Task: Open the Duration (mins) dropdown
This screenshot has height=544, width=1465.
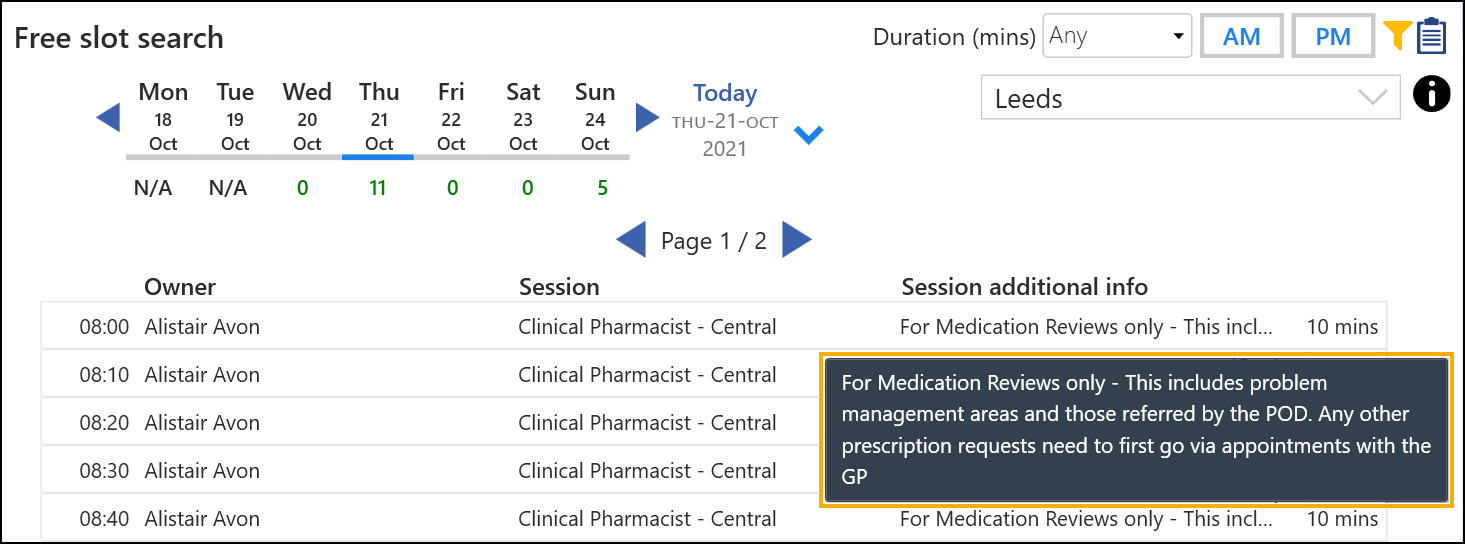Action: tap(1117, 37)
